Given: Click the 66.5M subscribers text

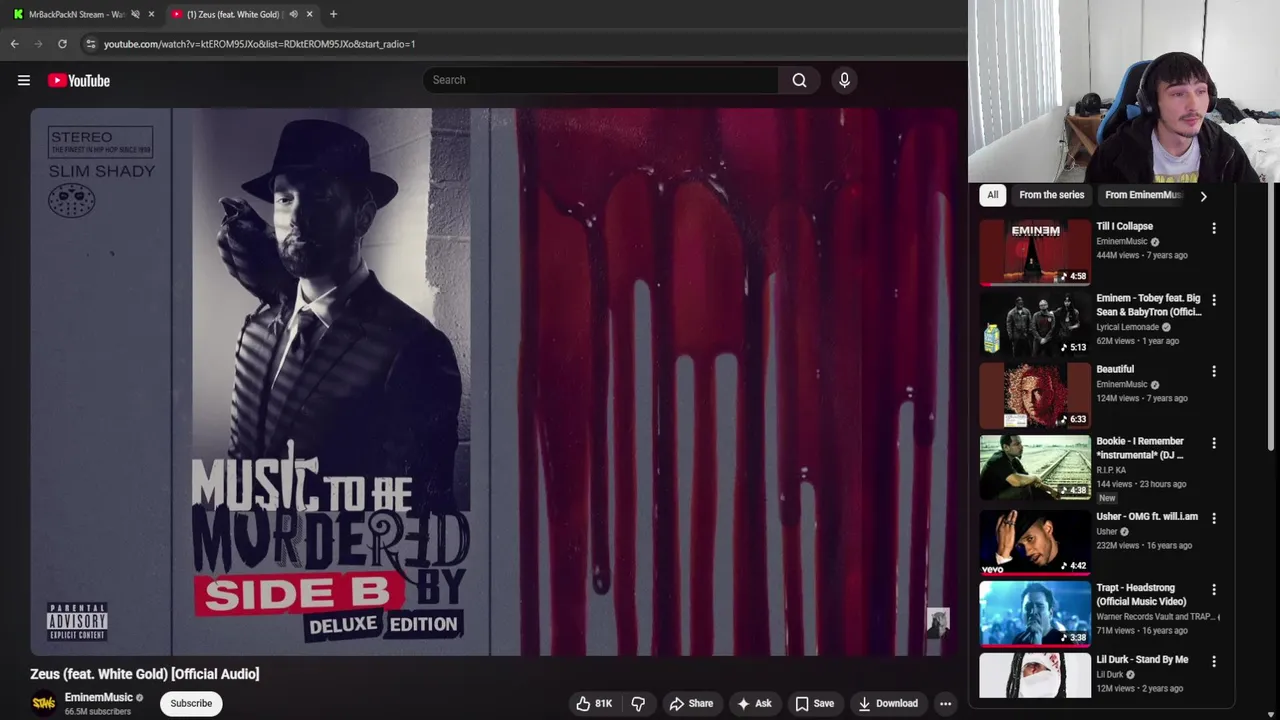Looking at the screenshot, I should pos(97,712).
